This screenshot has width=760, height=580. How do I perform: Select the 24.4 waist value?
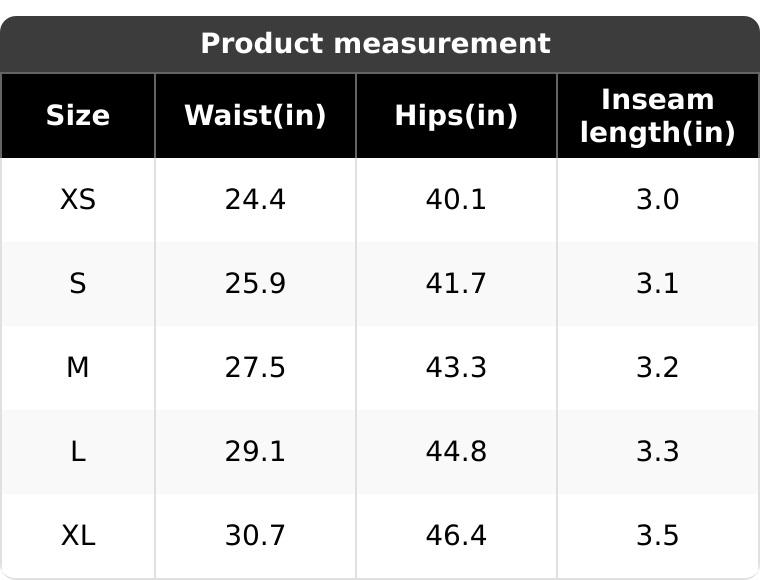point(255,200)
